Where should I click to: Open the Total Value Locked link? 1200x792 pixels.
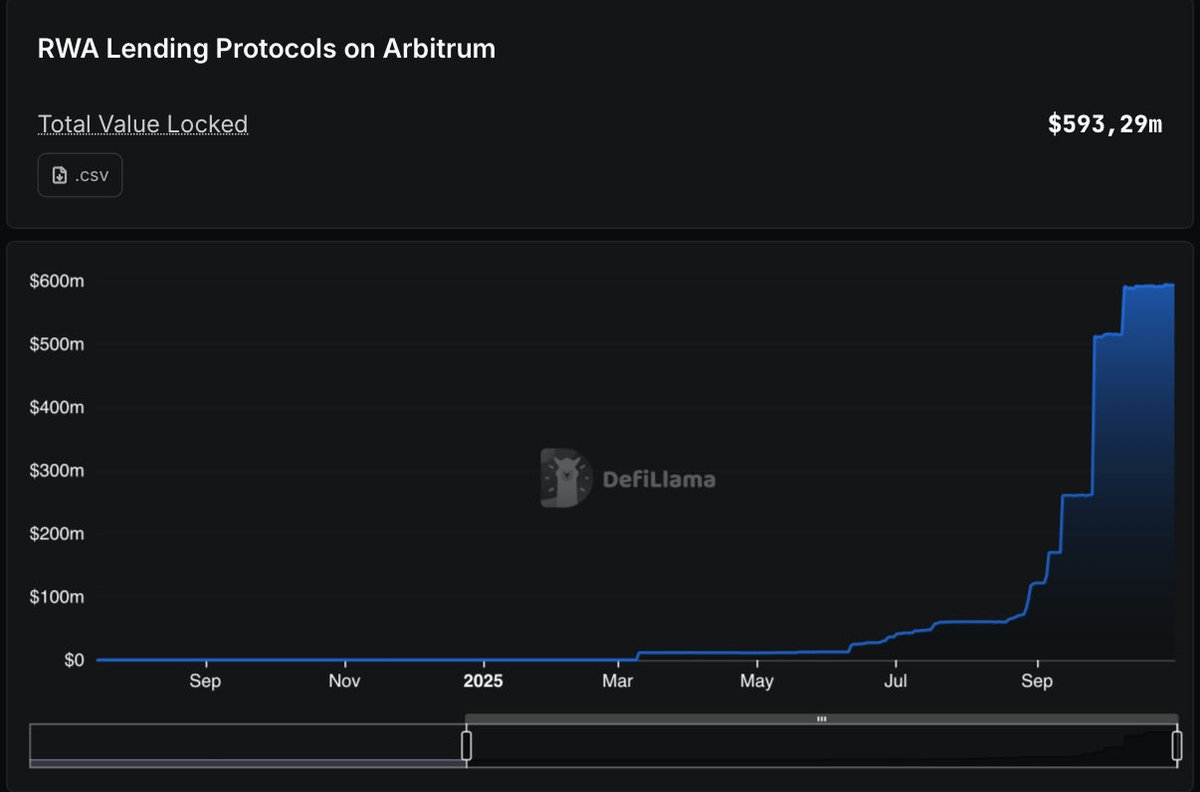click(x=142, y=123)
